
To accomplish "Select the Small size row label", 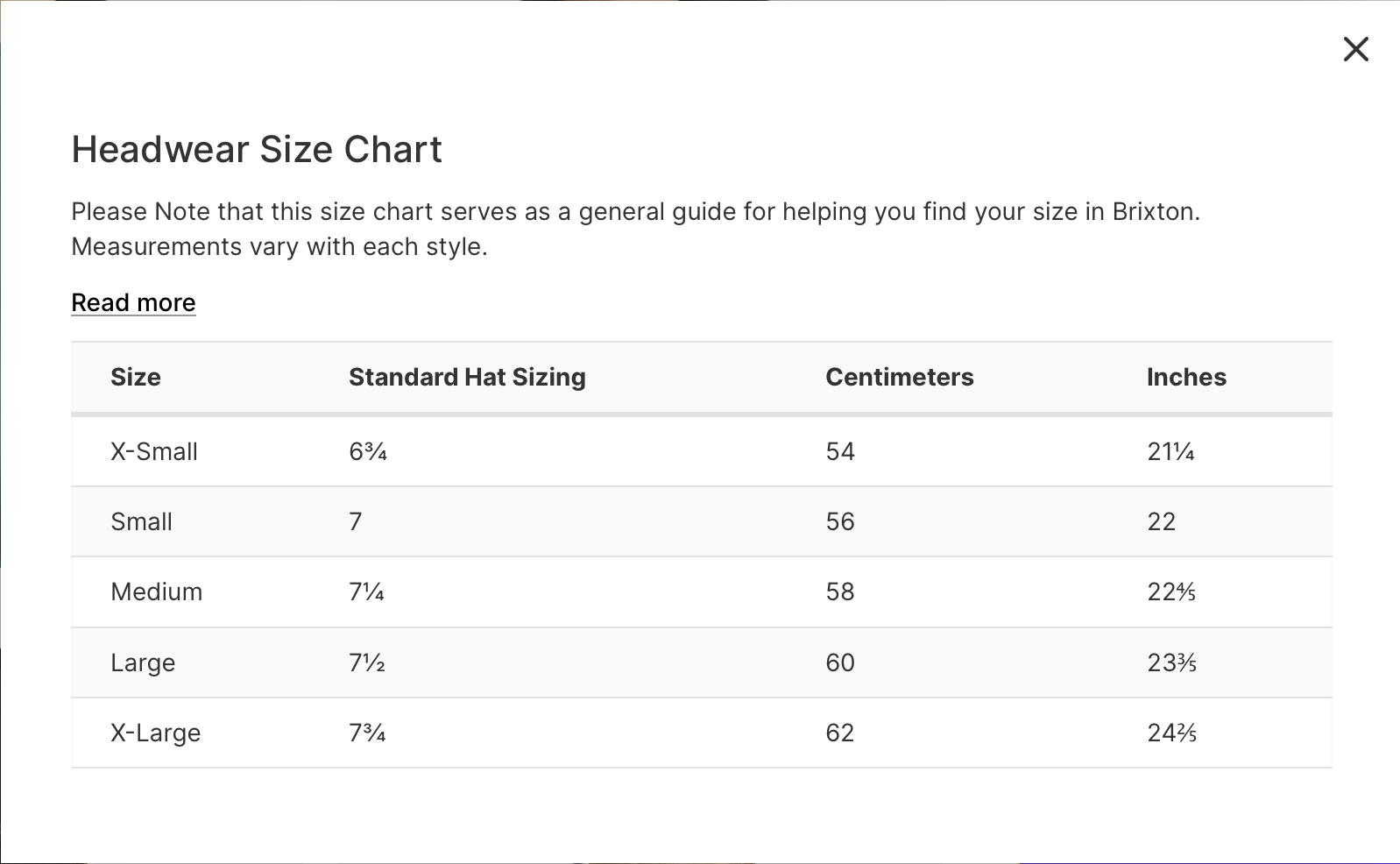I will tap(141, 521).
